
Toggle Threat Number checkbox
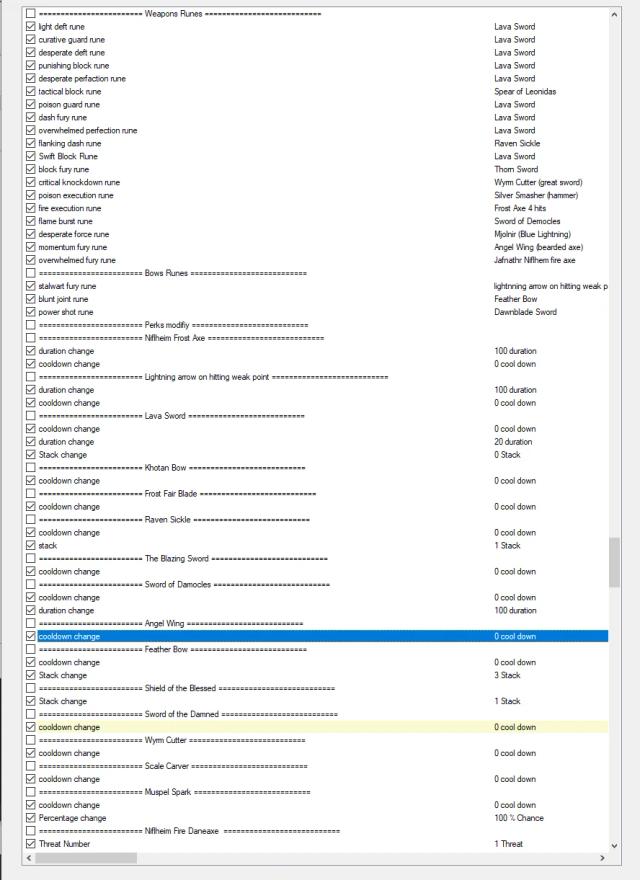(31, 844)
